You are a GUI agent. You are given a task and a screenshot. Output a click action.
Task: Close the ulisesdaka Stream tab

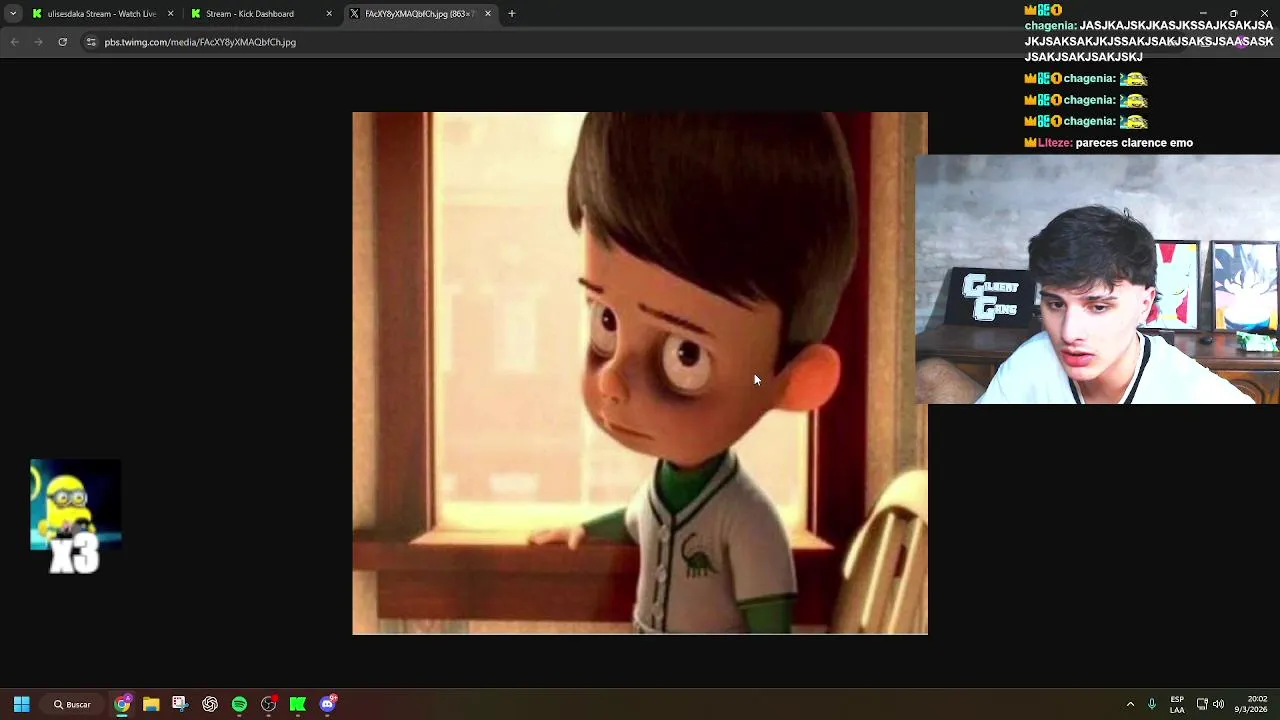[170, 14]
